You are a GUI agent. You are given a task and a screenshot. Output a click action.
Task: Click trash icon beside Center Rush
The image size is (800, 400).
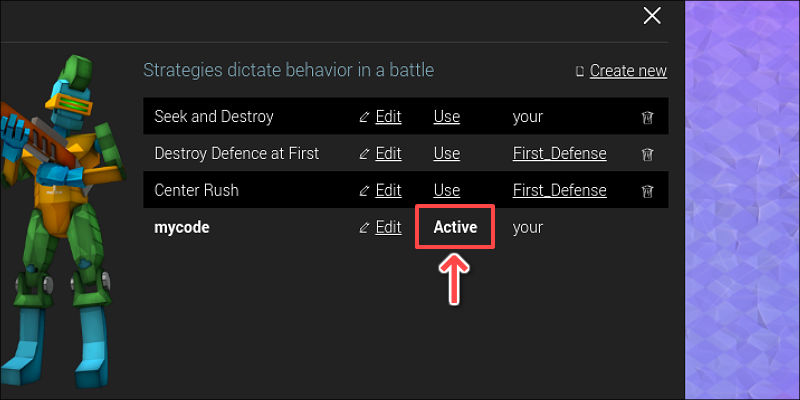click(647, 191)
